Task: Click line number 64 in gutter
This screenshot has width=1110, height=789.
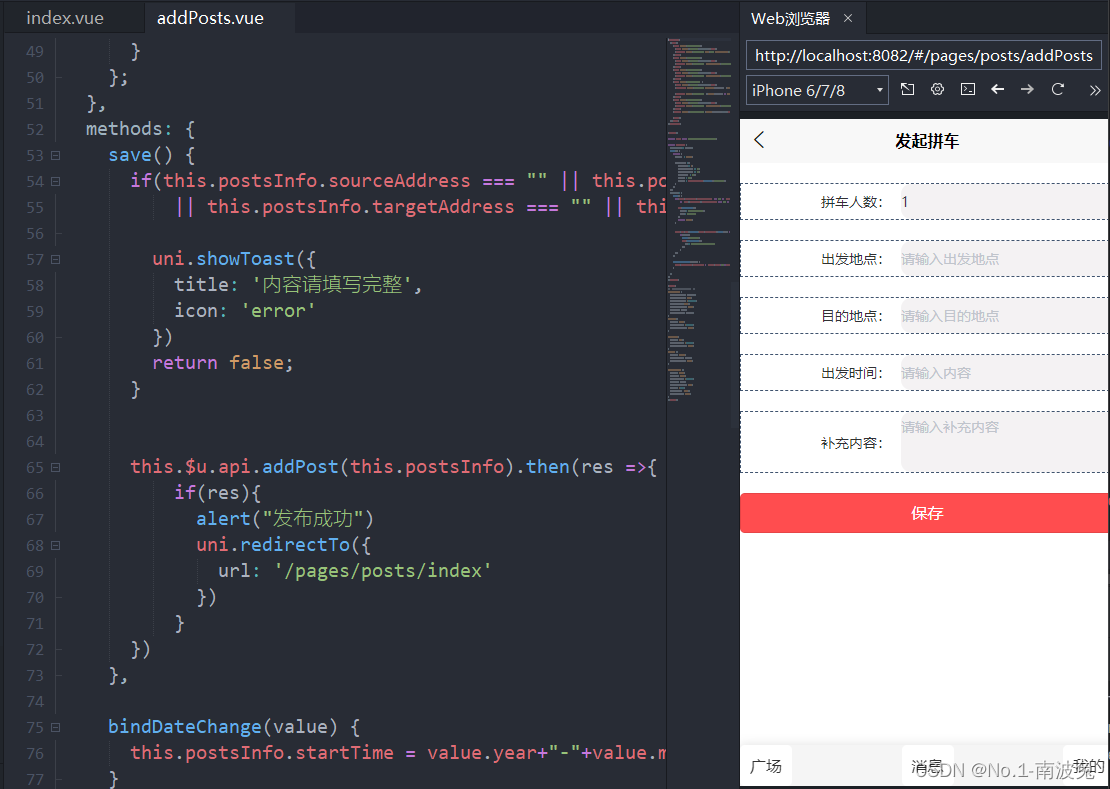Action: click(35, 442)
